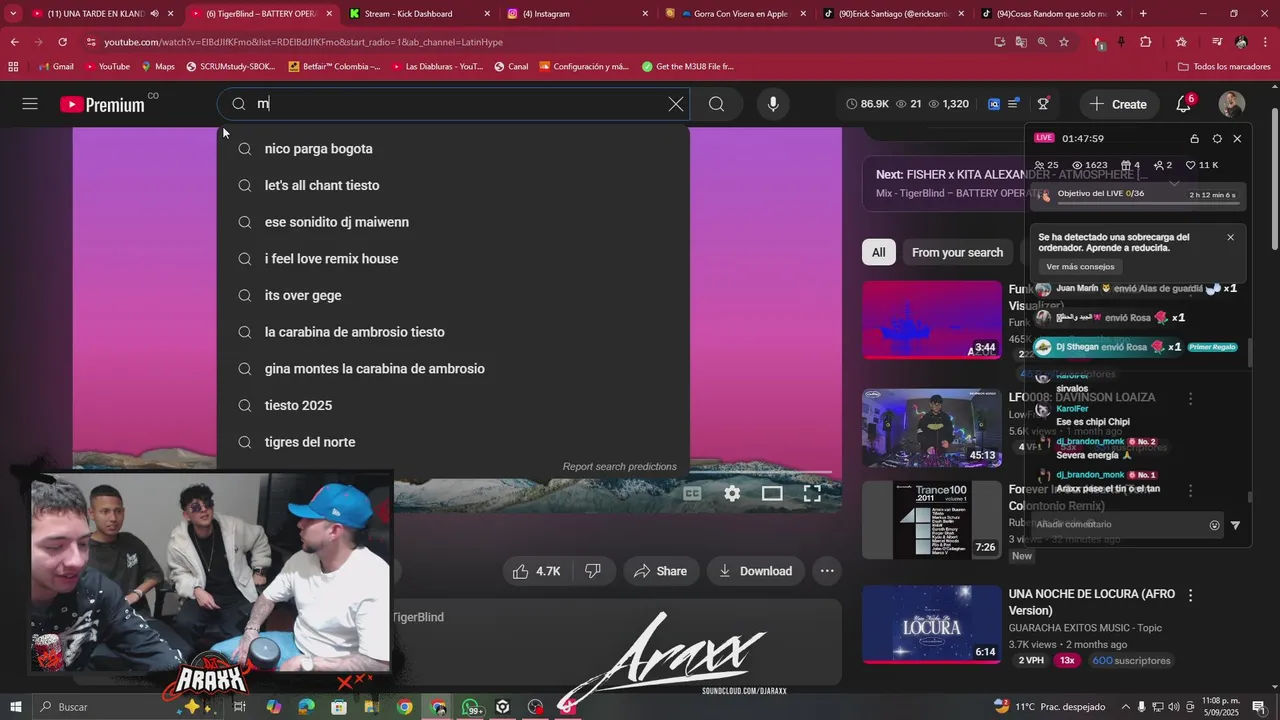Mute the 'UNA TARDE EN KLAND' tab audio
The height and width of the screenshot is (720, 1280).
pos(154,14)
